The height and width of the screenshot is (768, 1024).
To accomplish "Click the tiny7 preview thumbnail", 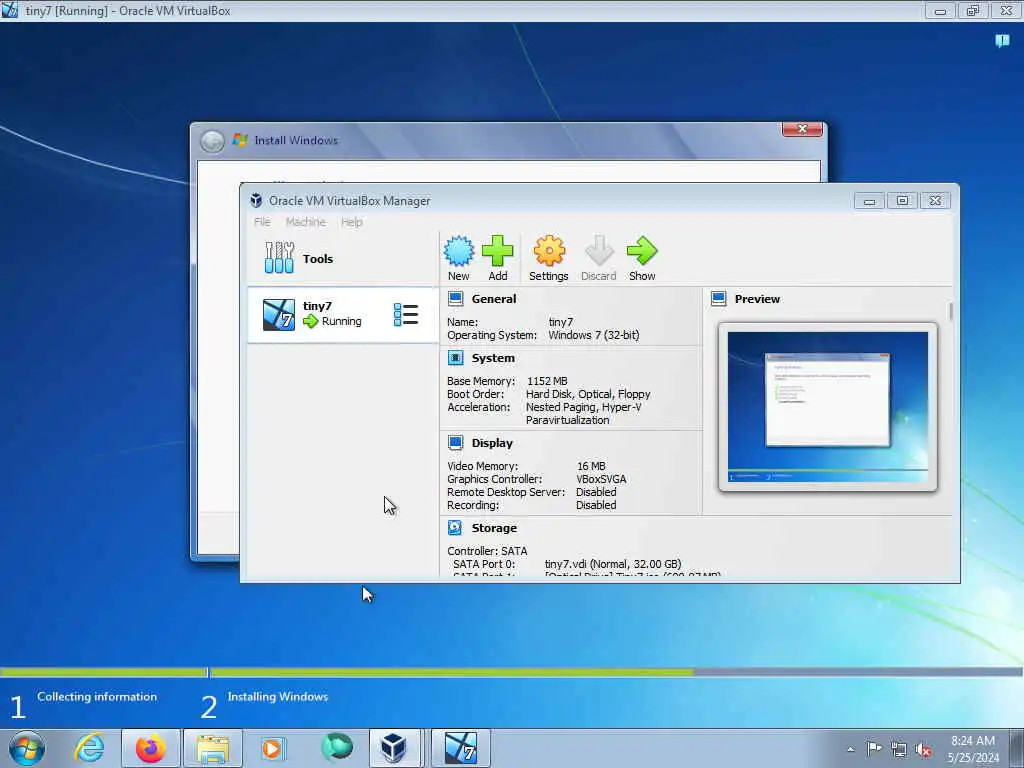I will [x=827, y=407].
